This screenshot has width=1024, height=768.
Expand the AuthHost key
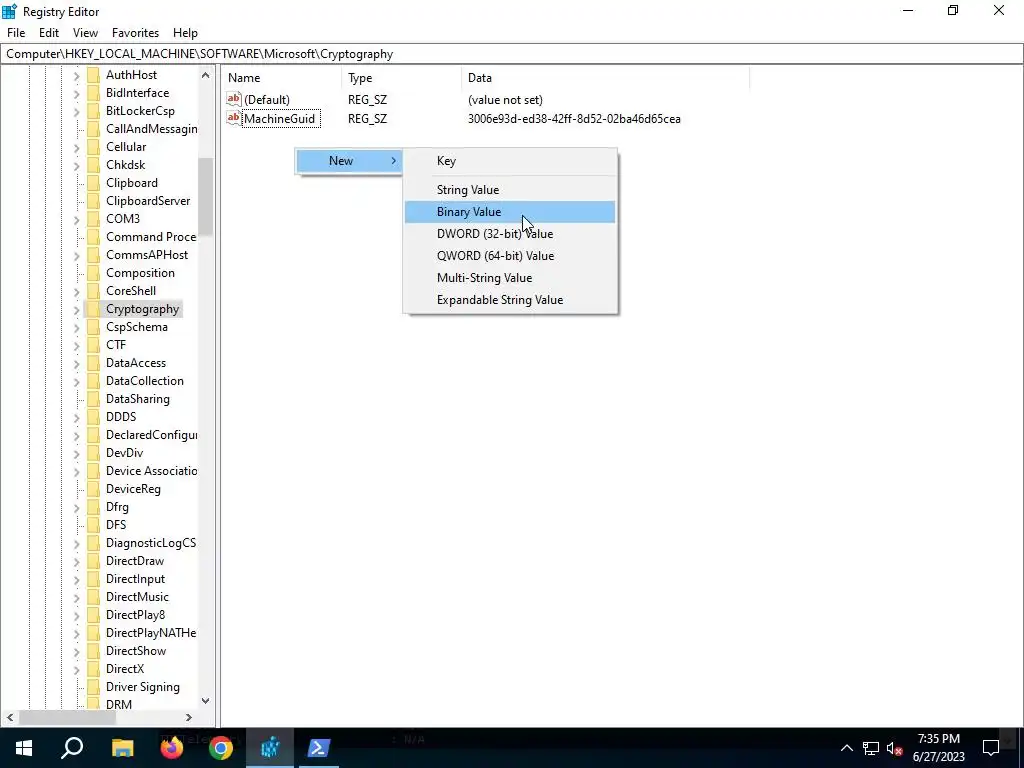76,76
